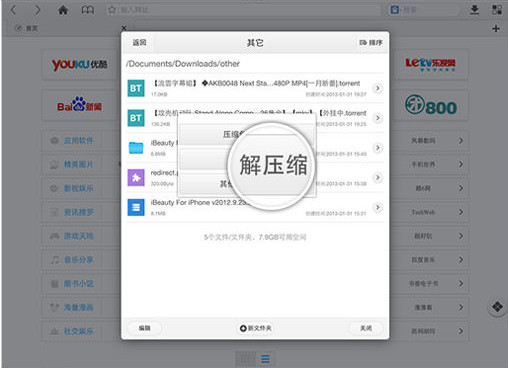The width and height of the screenshot is (508, 368).
Task: Open the 影视娱乐 category link
Action: coord(78,188)
